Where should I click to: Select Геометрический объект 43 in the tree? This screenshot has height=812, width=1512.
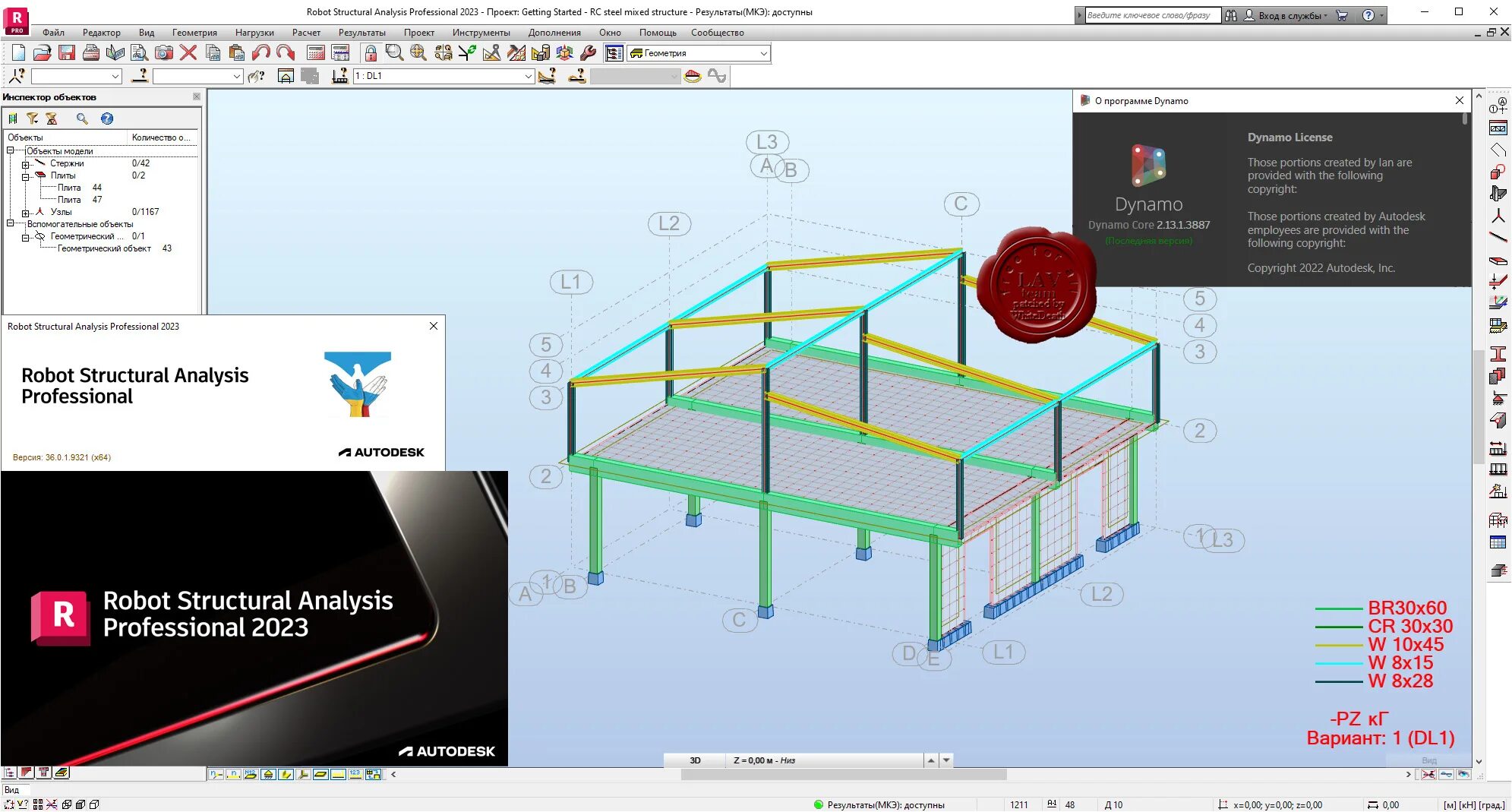coord(115,248)
